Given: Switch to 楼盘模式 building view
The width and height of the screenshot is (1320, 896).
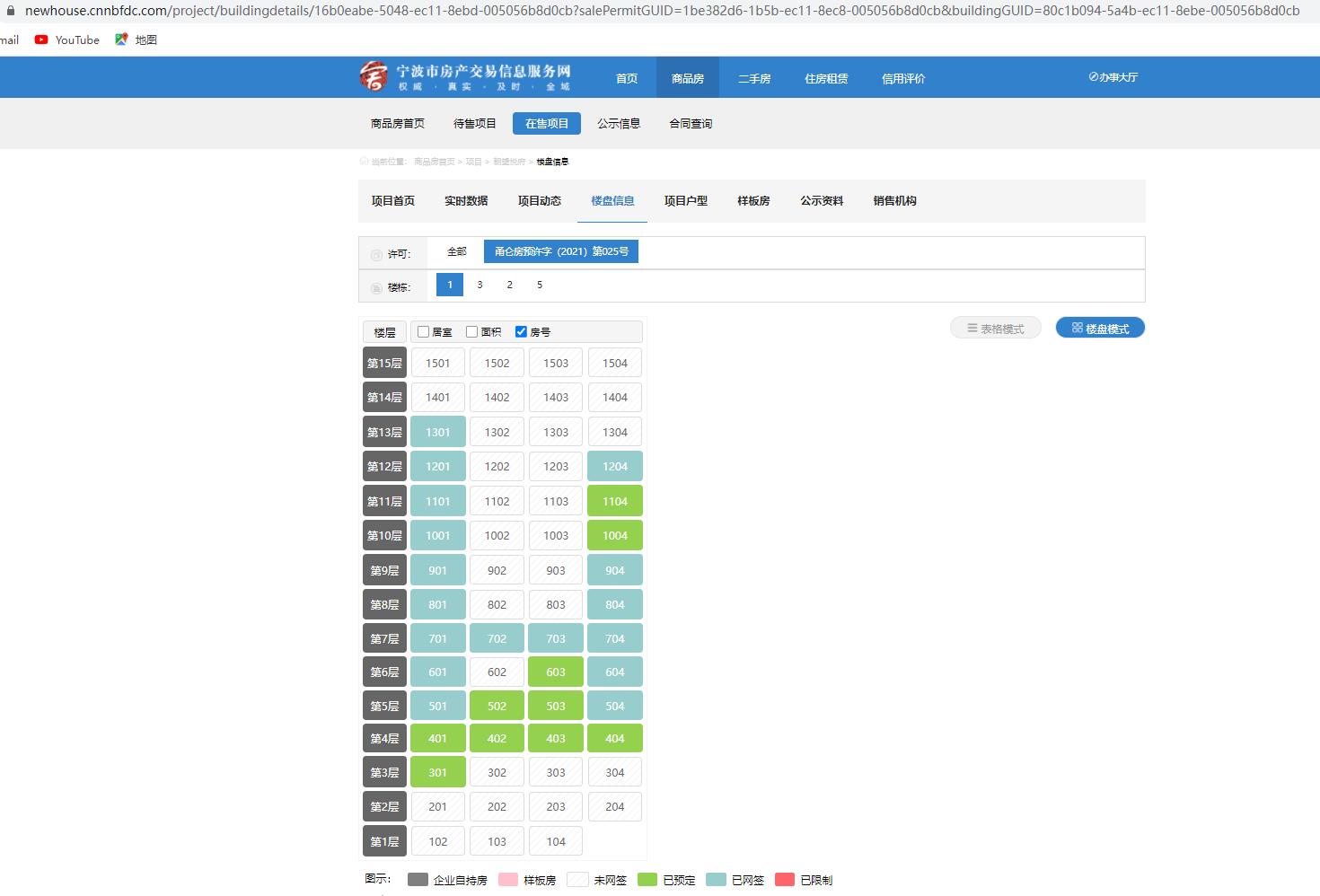Looking at the screenshot, I should tap(1100, 329).
